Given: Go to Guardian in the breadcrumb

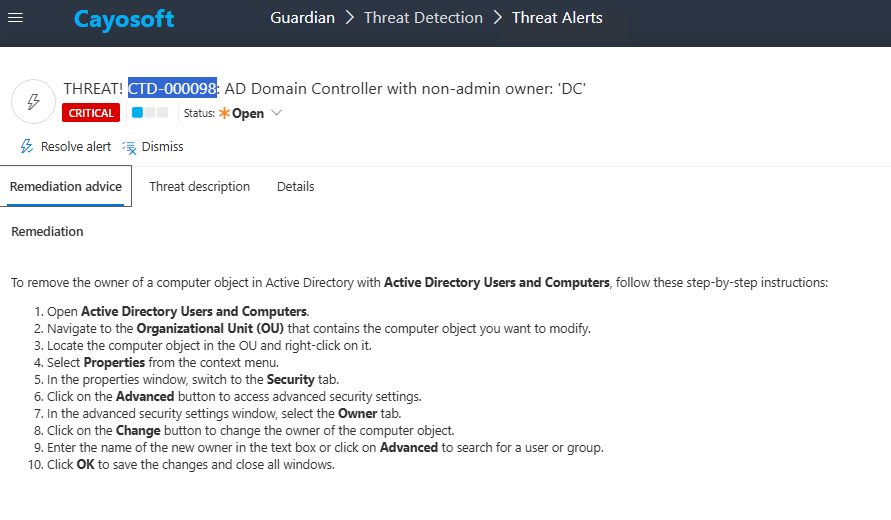Looking at the screenshot, I should (303, 18).
